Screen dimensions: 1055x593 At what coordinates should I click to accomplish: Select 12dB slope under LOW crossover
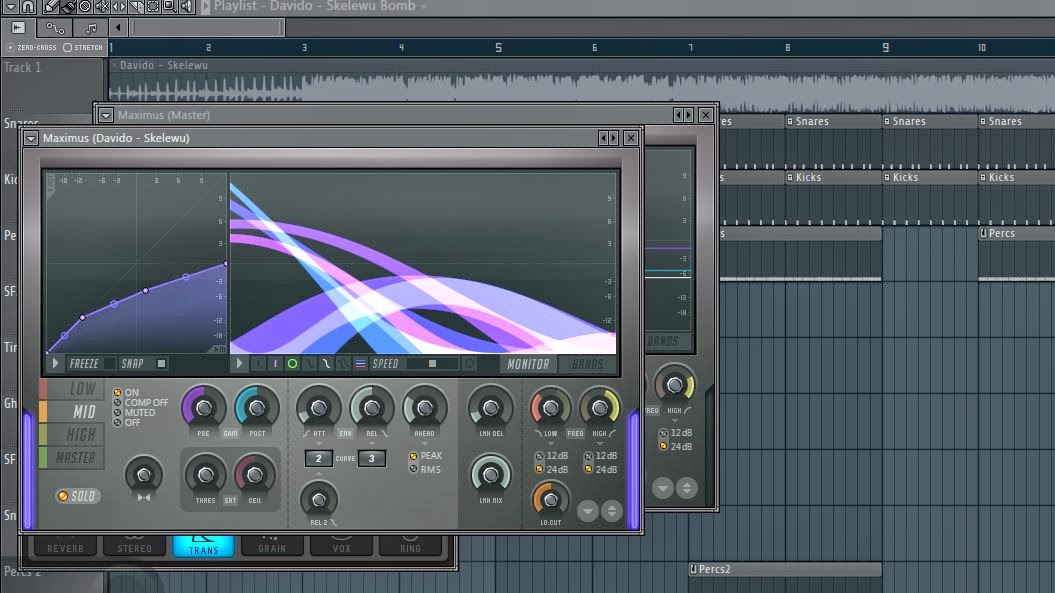552,456
